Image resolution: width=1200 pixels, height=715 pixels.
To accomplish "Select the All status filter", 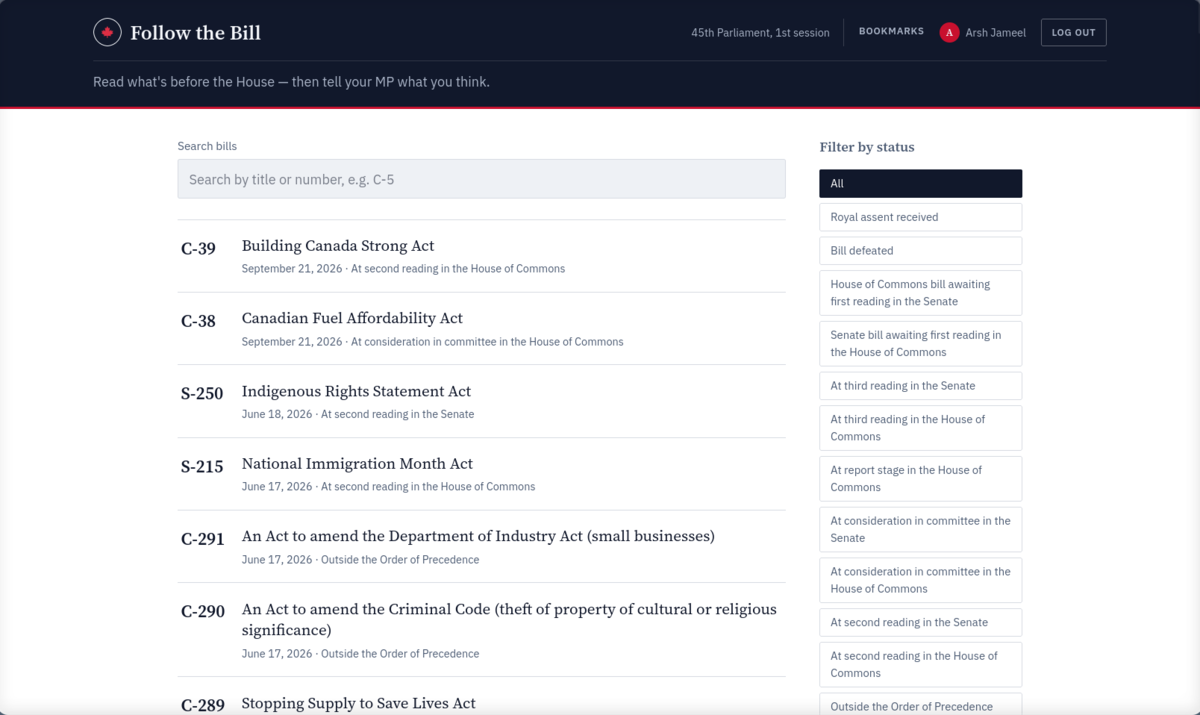I will (920, 184).
